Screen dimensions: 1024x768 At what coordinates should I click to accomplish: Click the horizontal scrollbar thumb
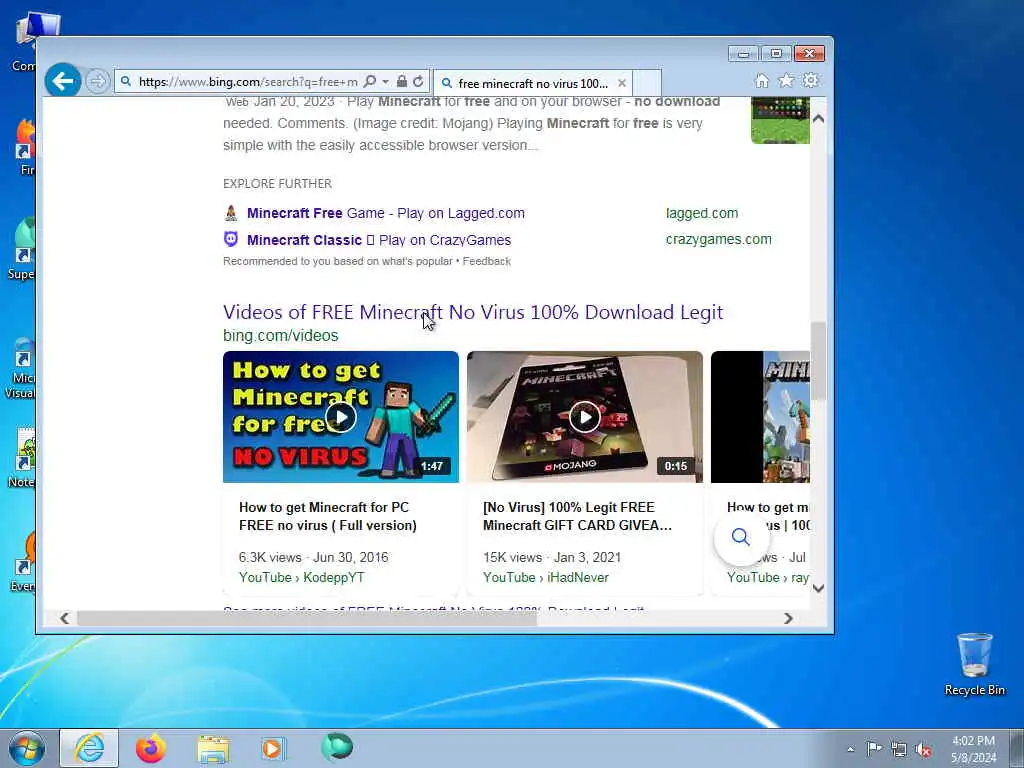(307, 618)
